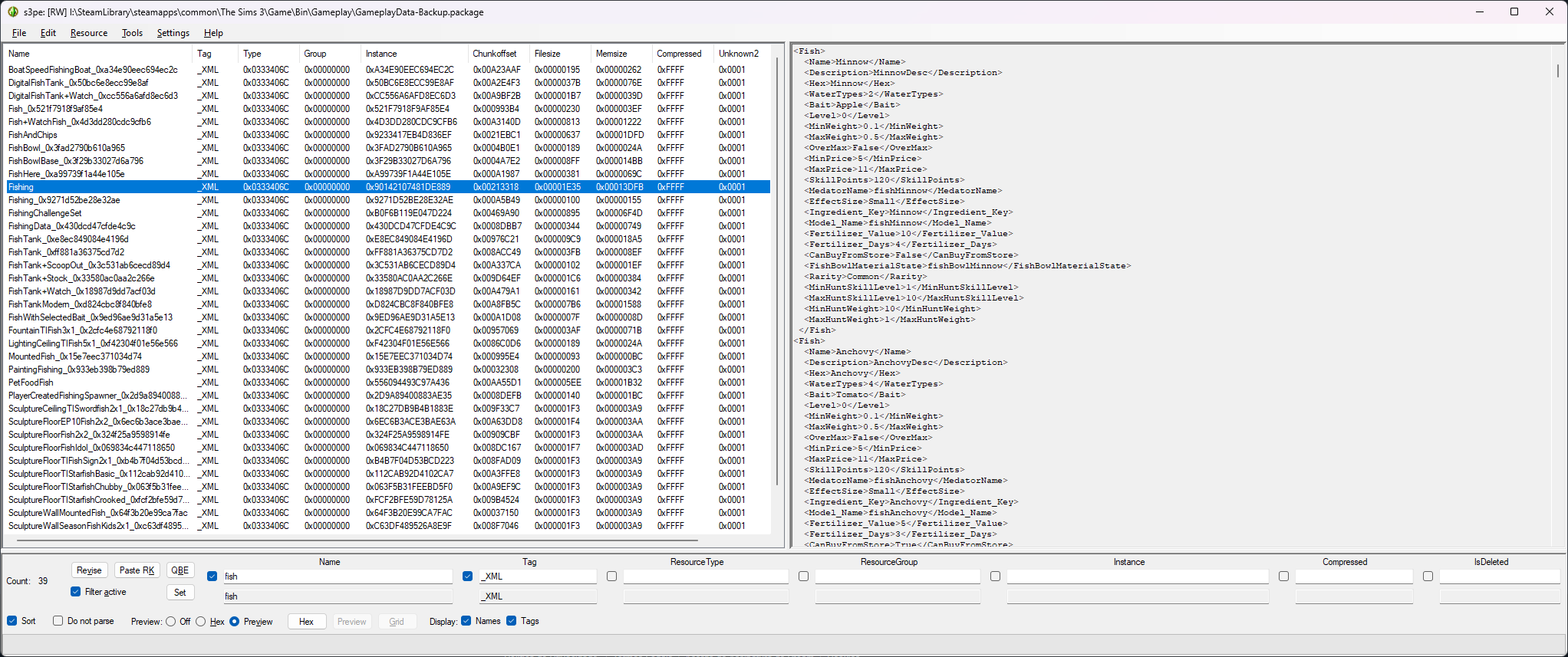Click the Compressed filter input field
The image size is (1568, 657).
tap(1354, 577)
